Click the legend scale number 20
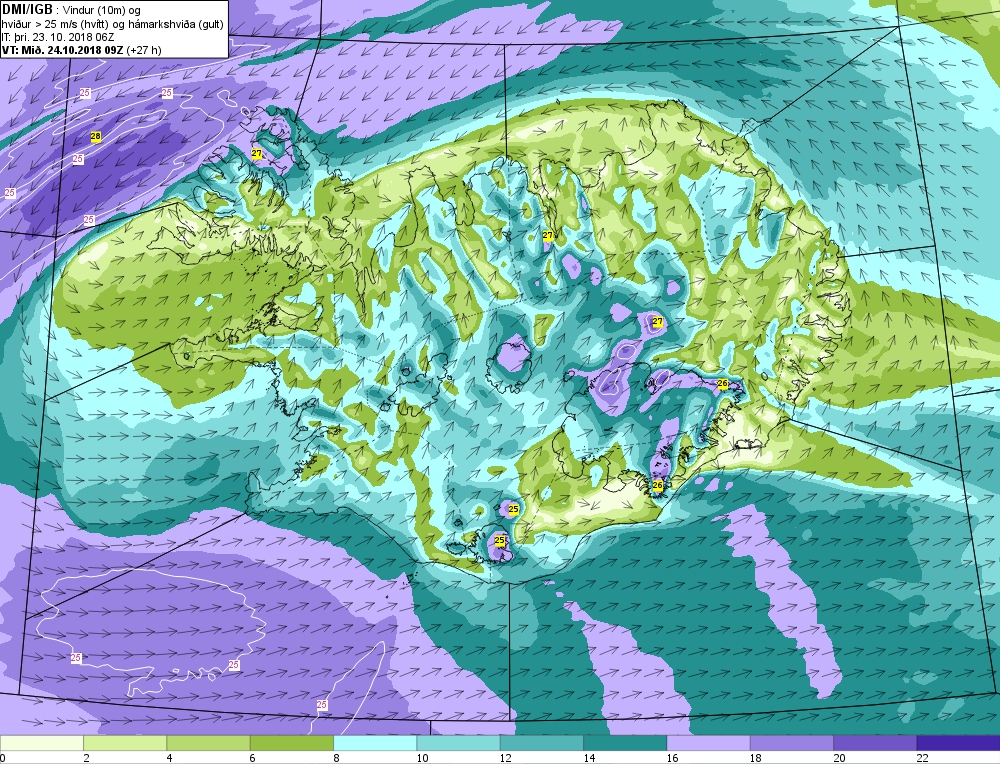 click(839, 758)
